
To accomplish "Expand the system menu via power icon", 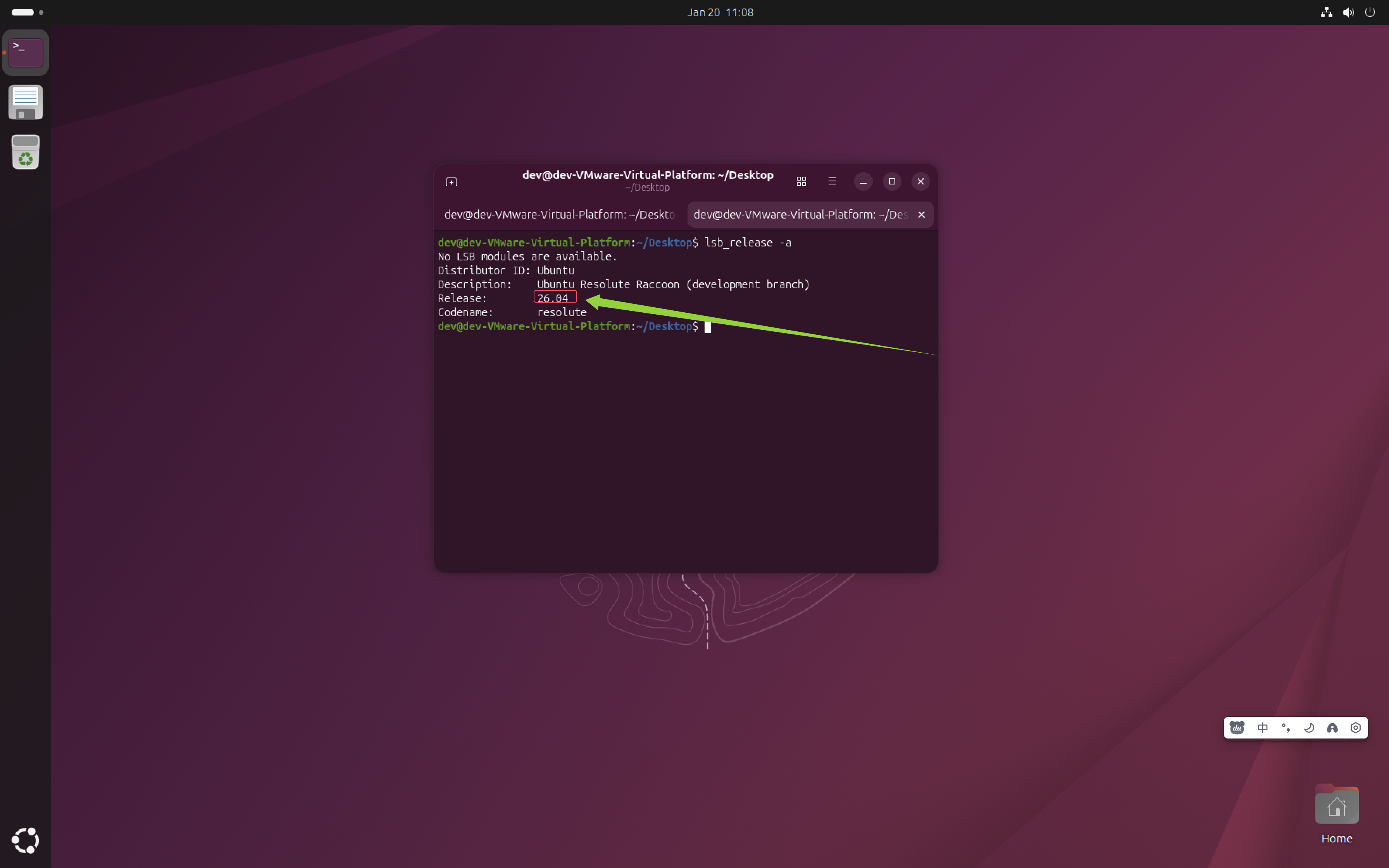I will pyautogui.click(x=1370, y=12).
